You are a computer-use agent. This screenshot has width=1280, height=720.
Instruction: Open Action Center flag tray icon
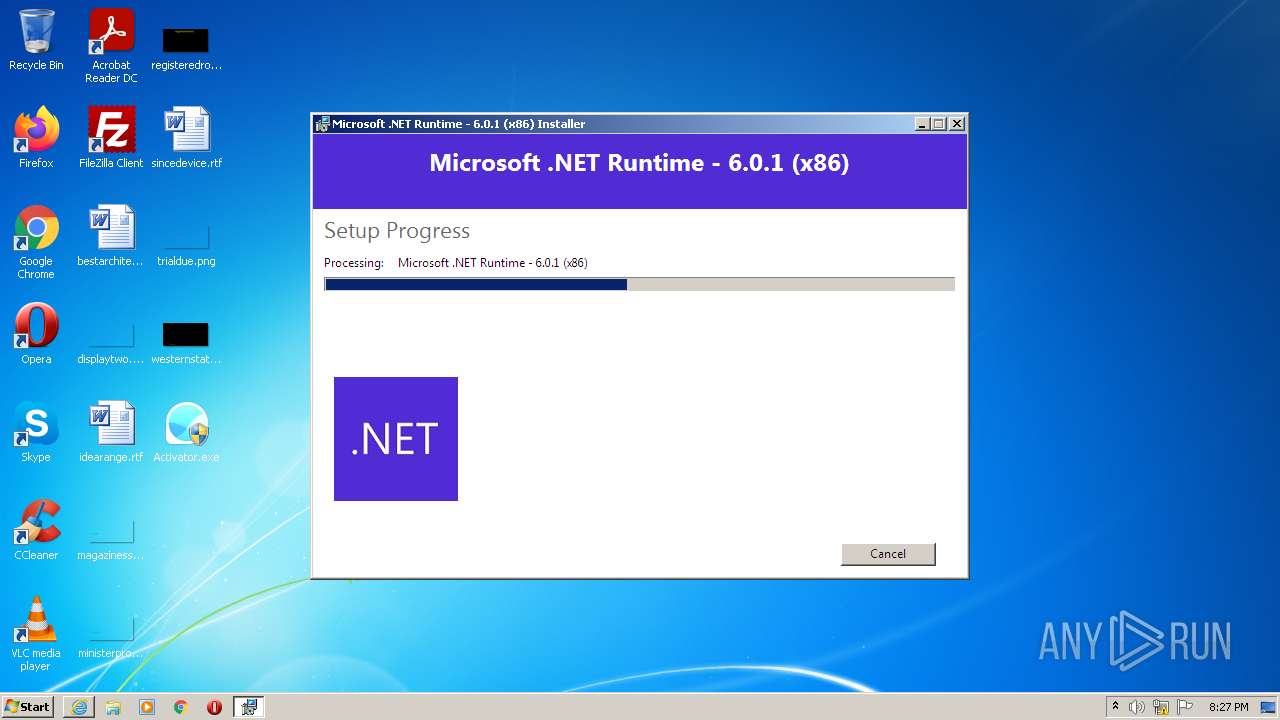tap(1185, 707)
